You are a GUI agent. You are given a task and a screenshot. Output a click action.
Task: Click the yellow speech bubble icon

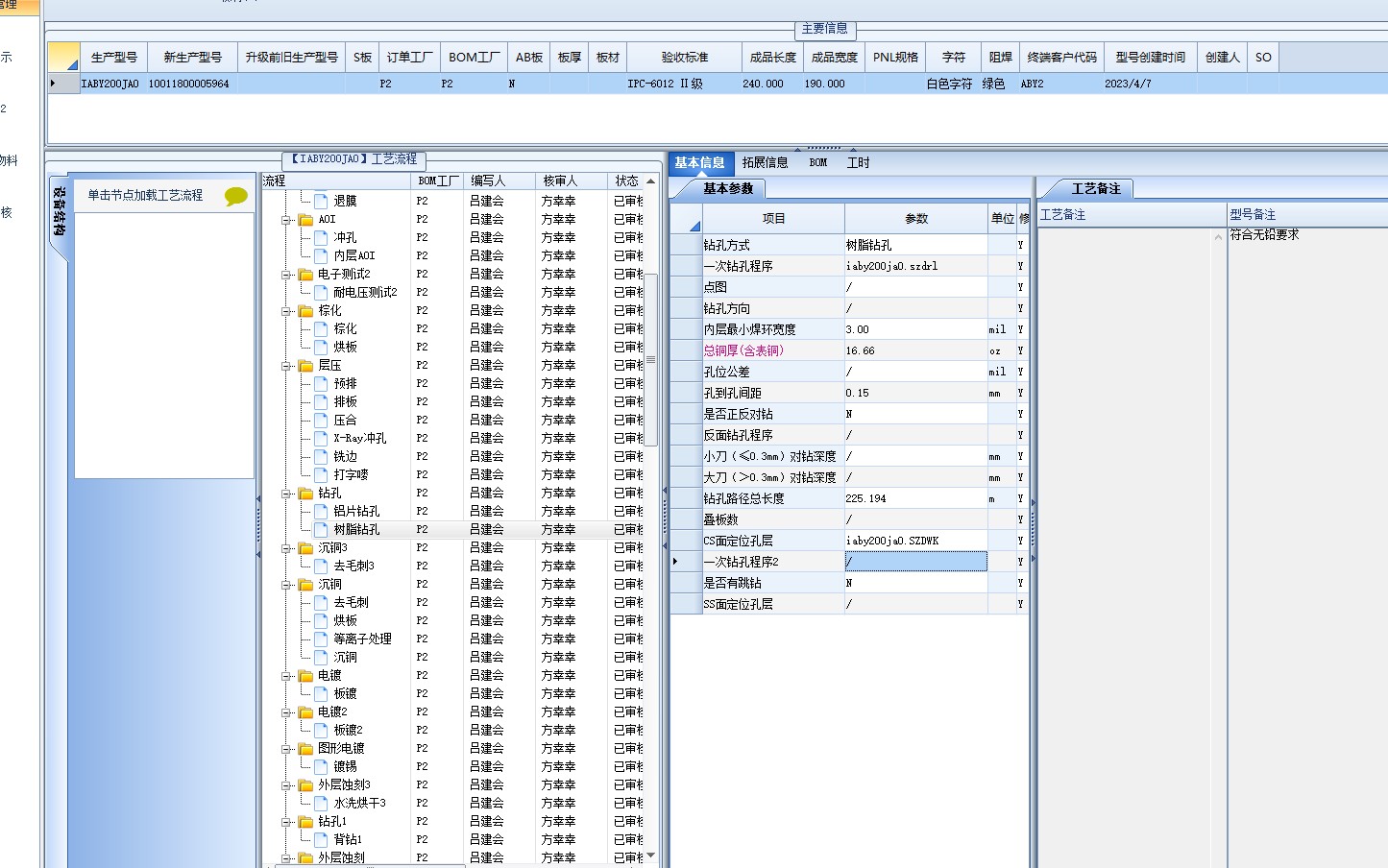[235, 196]
